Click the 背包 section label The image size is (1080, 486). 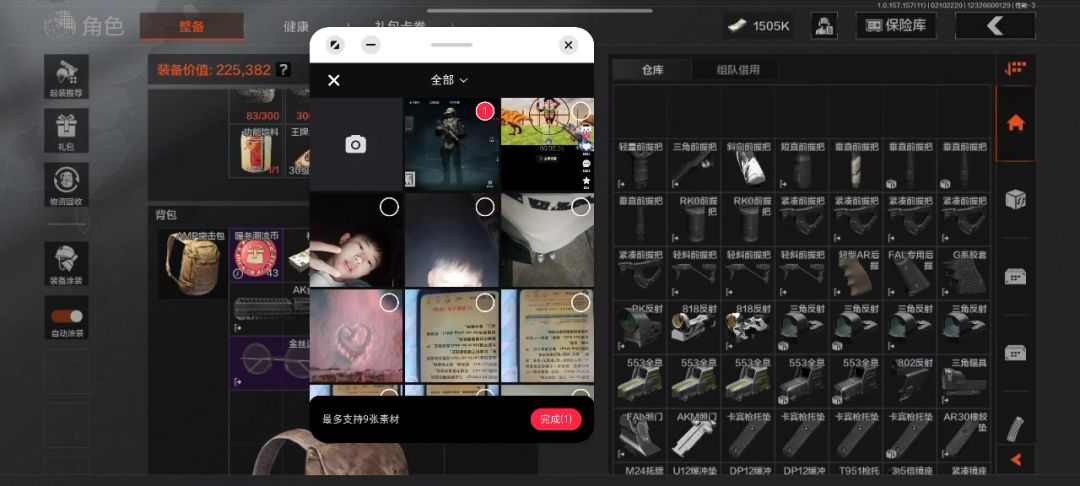click(166, 215)
